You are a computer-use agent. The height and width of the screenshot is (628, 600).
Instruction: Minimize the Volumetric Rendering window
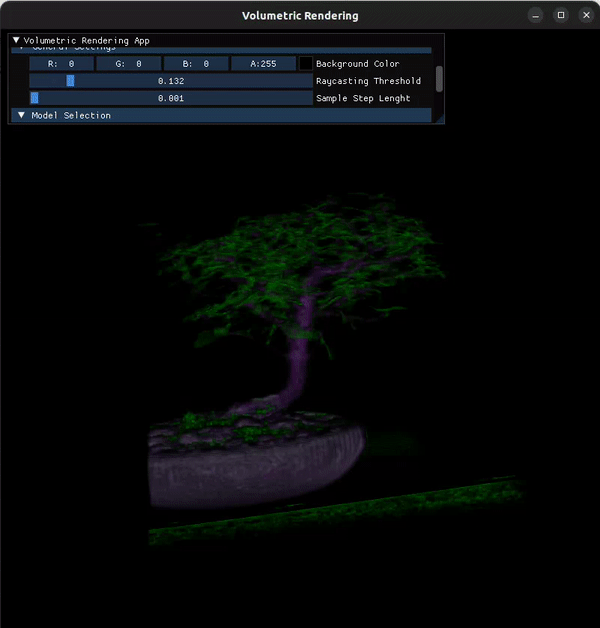(x=536, y=16)
